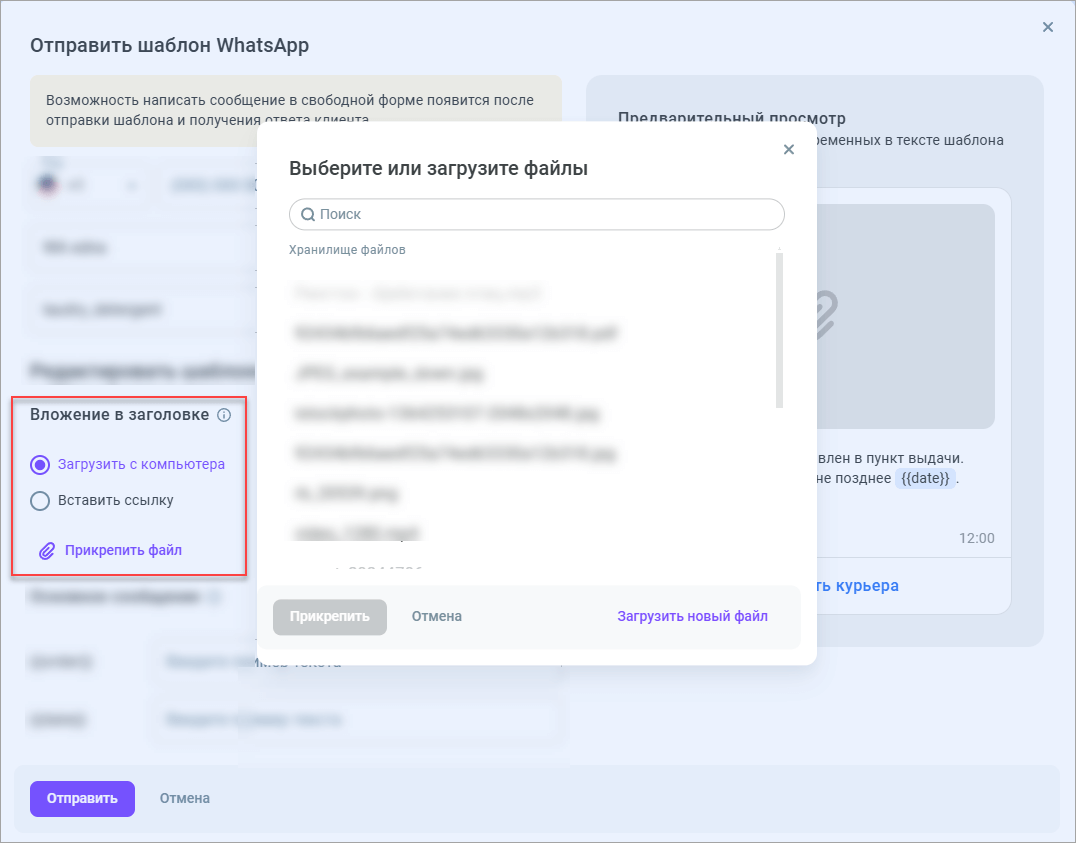Click 'Загрузить новый файл' link
The height and width of the screenshot is (843, 1076).
[x=692, y=616]
